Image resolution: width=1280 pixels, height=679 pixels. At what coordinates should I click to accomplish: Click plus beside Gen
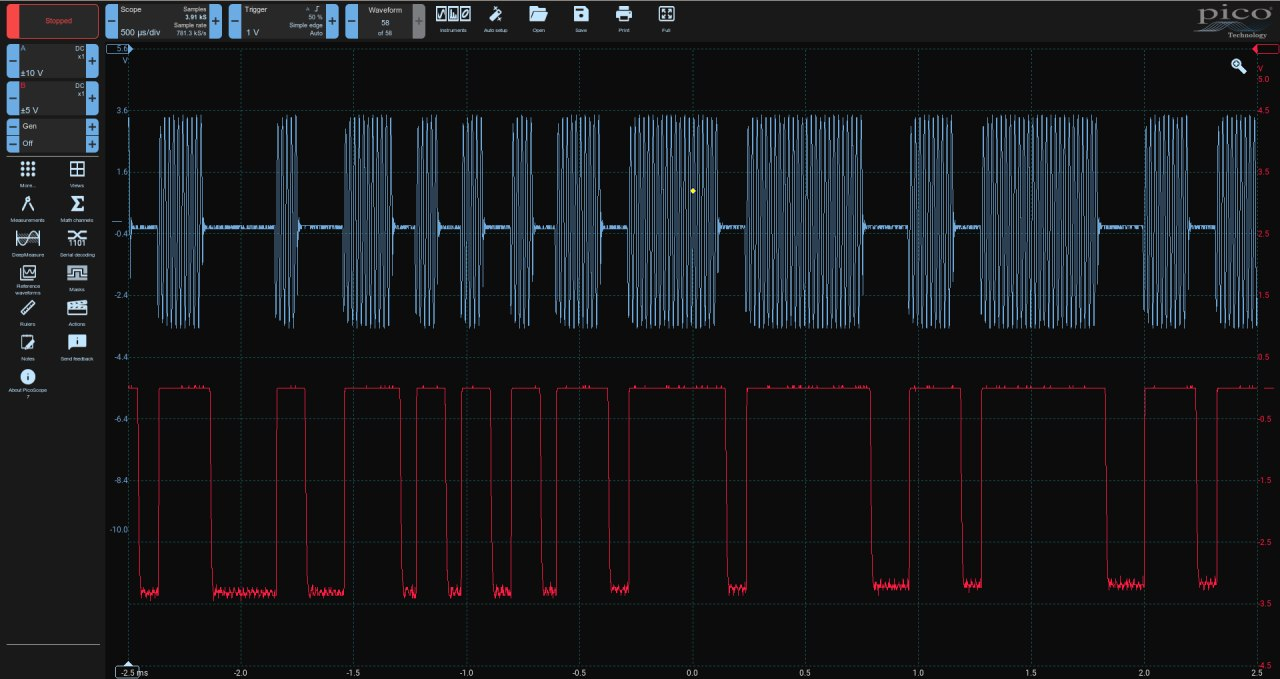[x=92, y=127]
